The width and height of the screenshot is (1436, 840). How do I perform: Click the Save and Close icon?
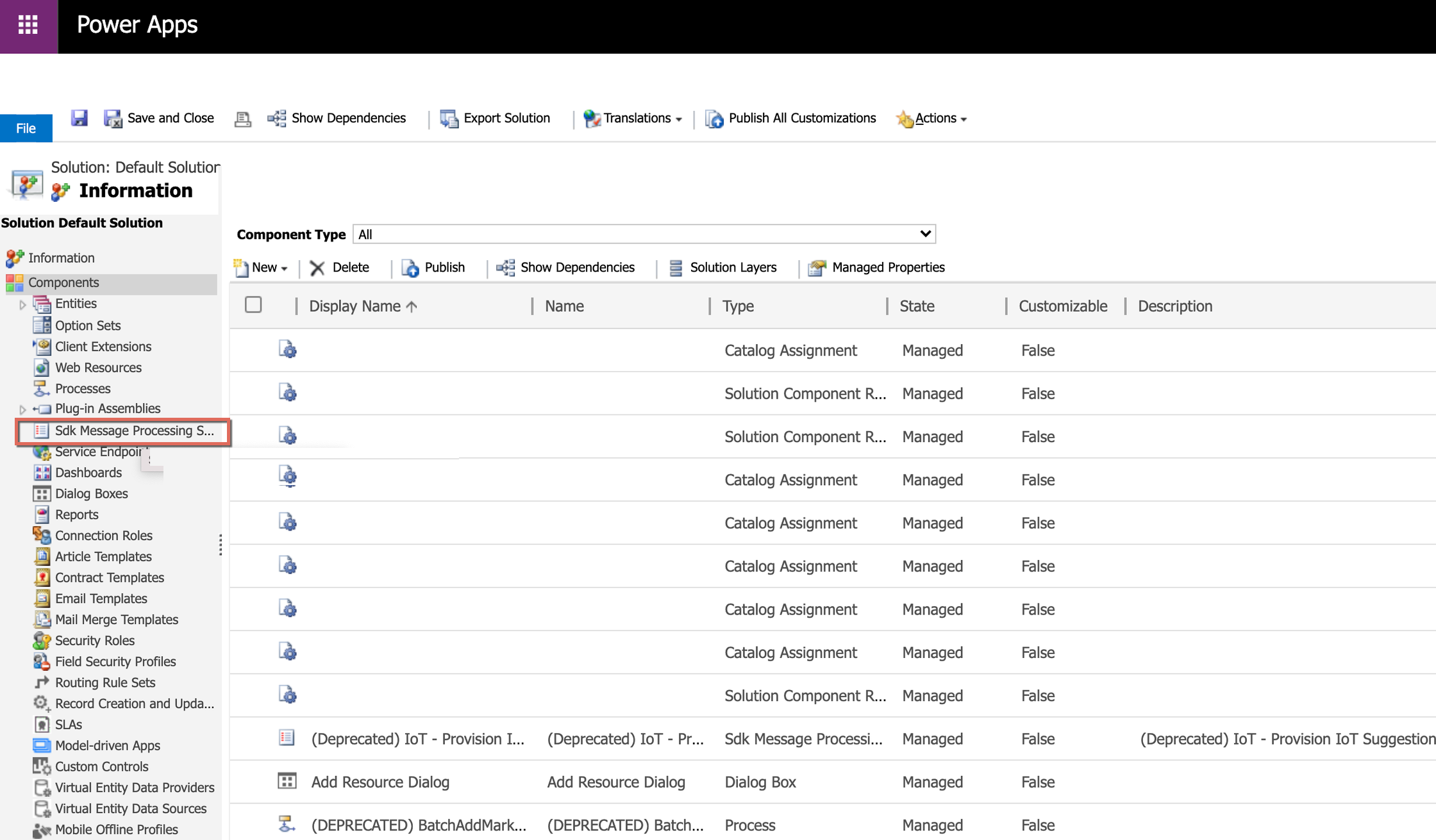tap(113, 119)
